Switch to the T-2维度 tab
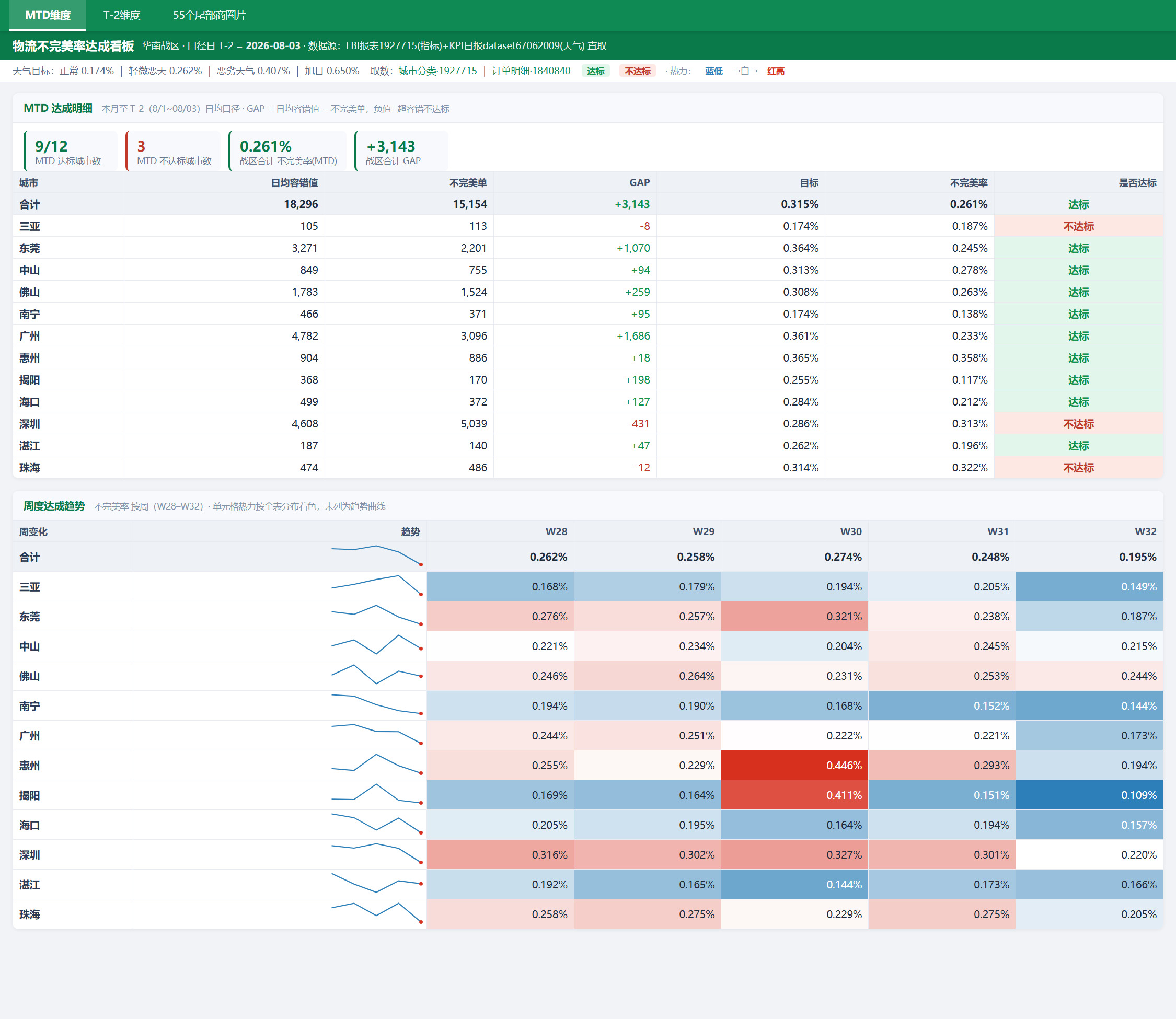 122,15
